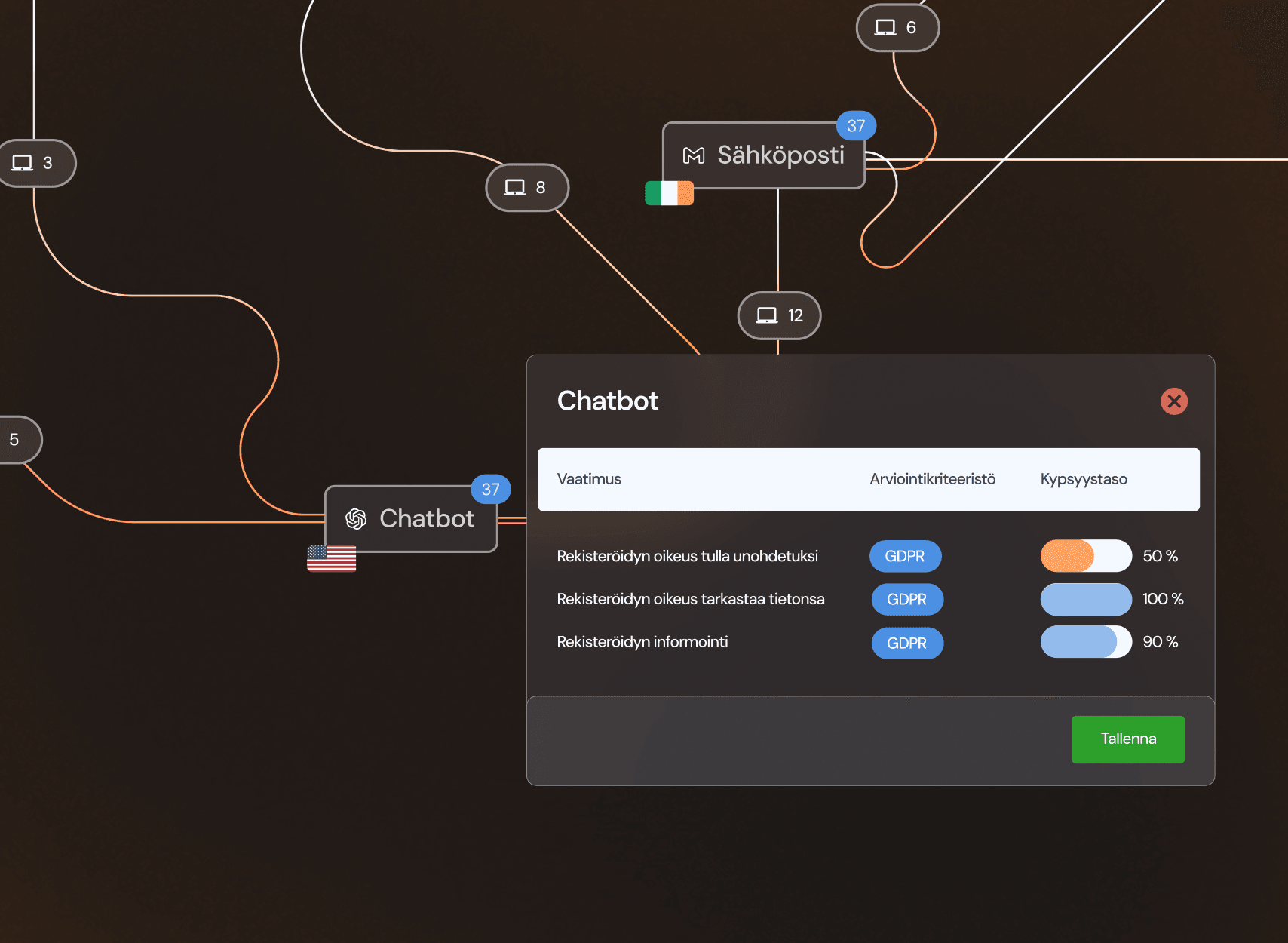The height and width of the screenshot is (943, 1288).
Task: Click the Kypsyystaso column header
Action: tap(1084, 479)
